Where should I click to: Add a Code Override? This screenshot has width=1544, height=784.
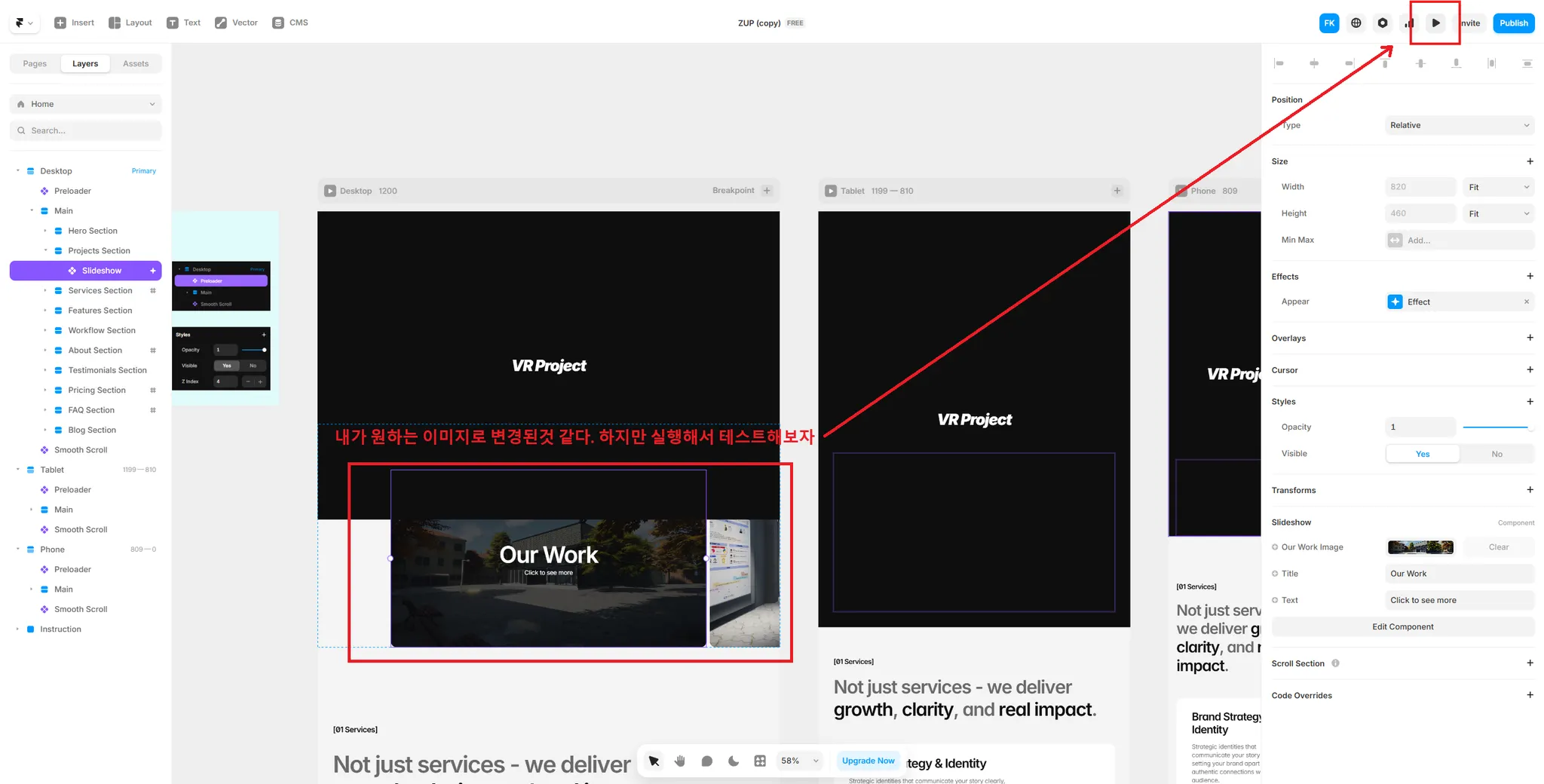pos(1530,695)
